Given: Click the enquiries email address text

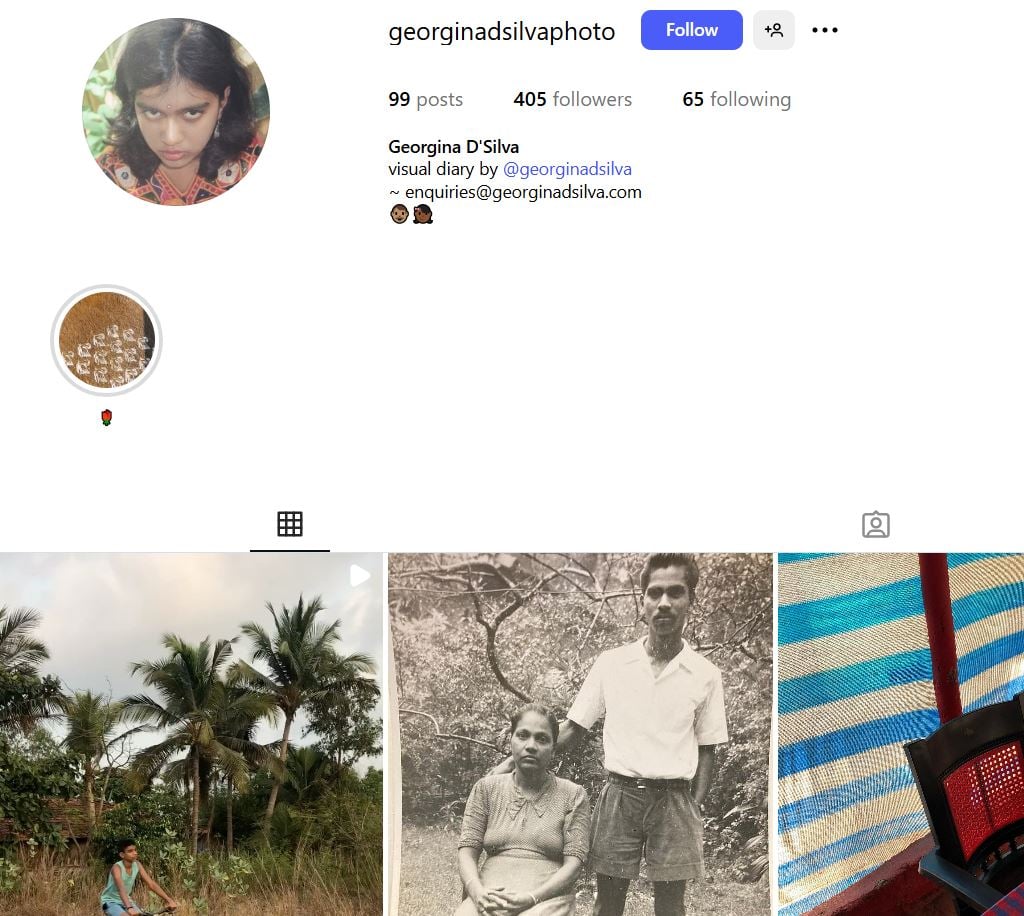Looking at the screenshot, I should click(x=523, y=192).
